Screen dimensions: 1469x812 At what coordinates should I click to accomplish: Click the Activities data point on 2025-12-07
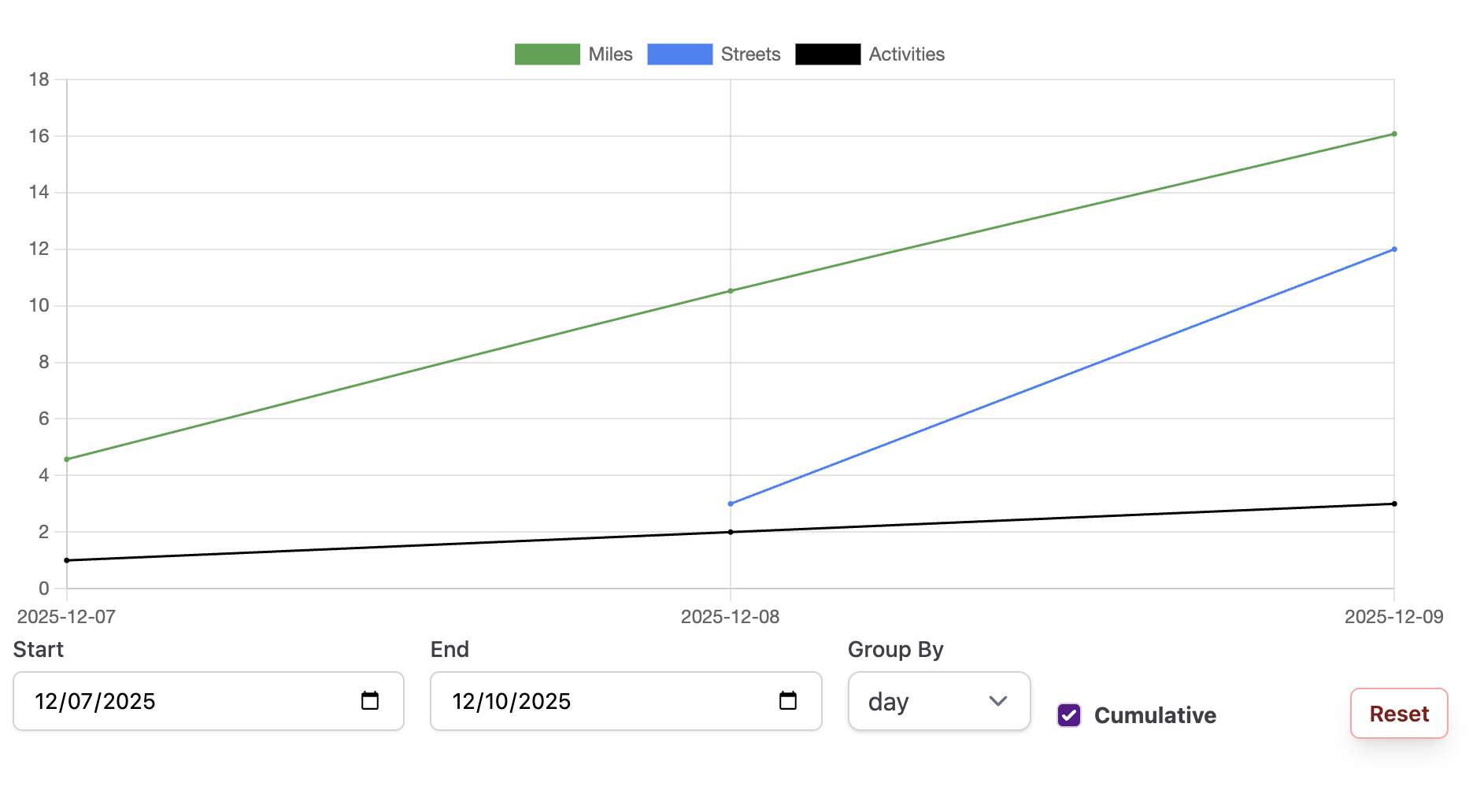(67, 560)
